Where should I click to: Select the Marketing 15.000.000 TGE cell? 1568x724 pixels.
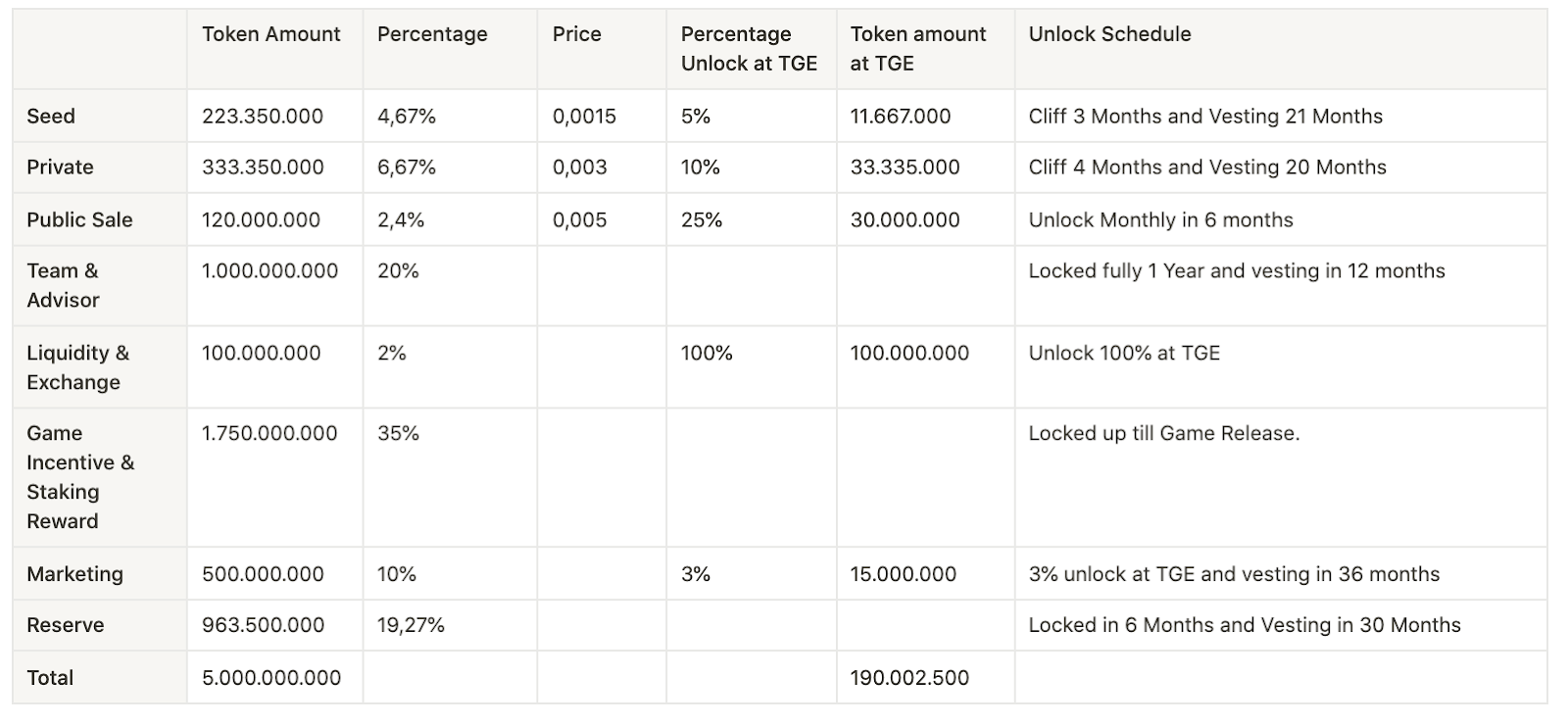[903, 575]
